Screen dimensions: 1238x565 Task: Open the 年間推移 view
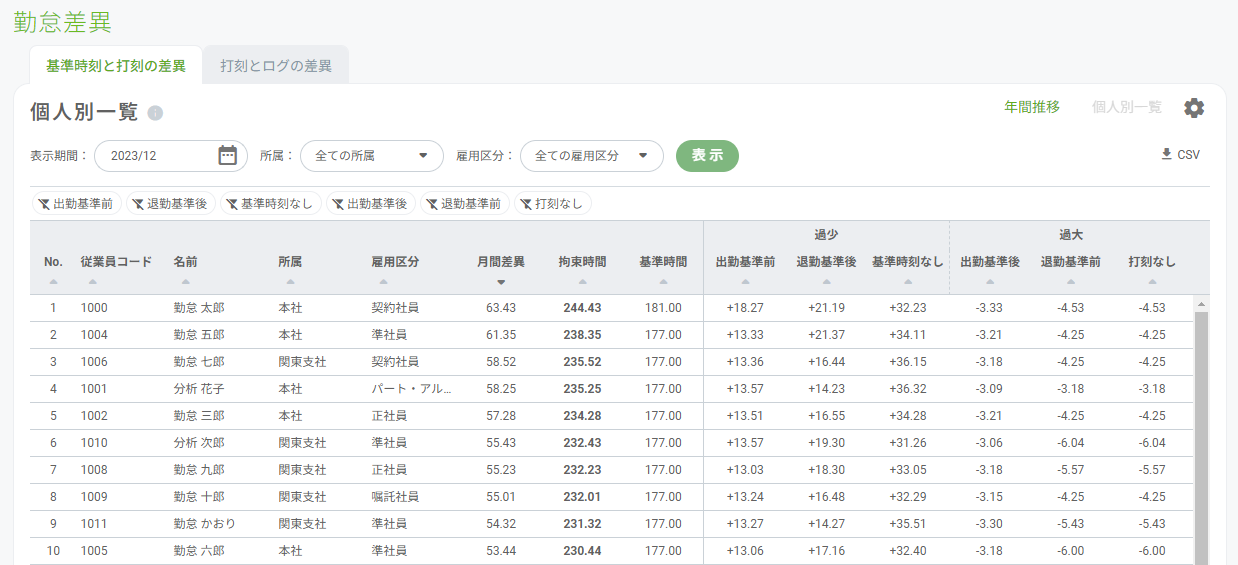click(1032, 107)
